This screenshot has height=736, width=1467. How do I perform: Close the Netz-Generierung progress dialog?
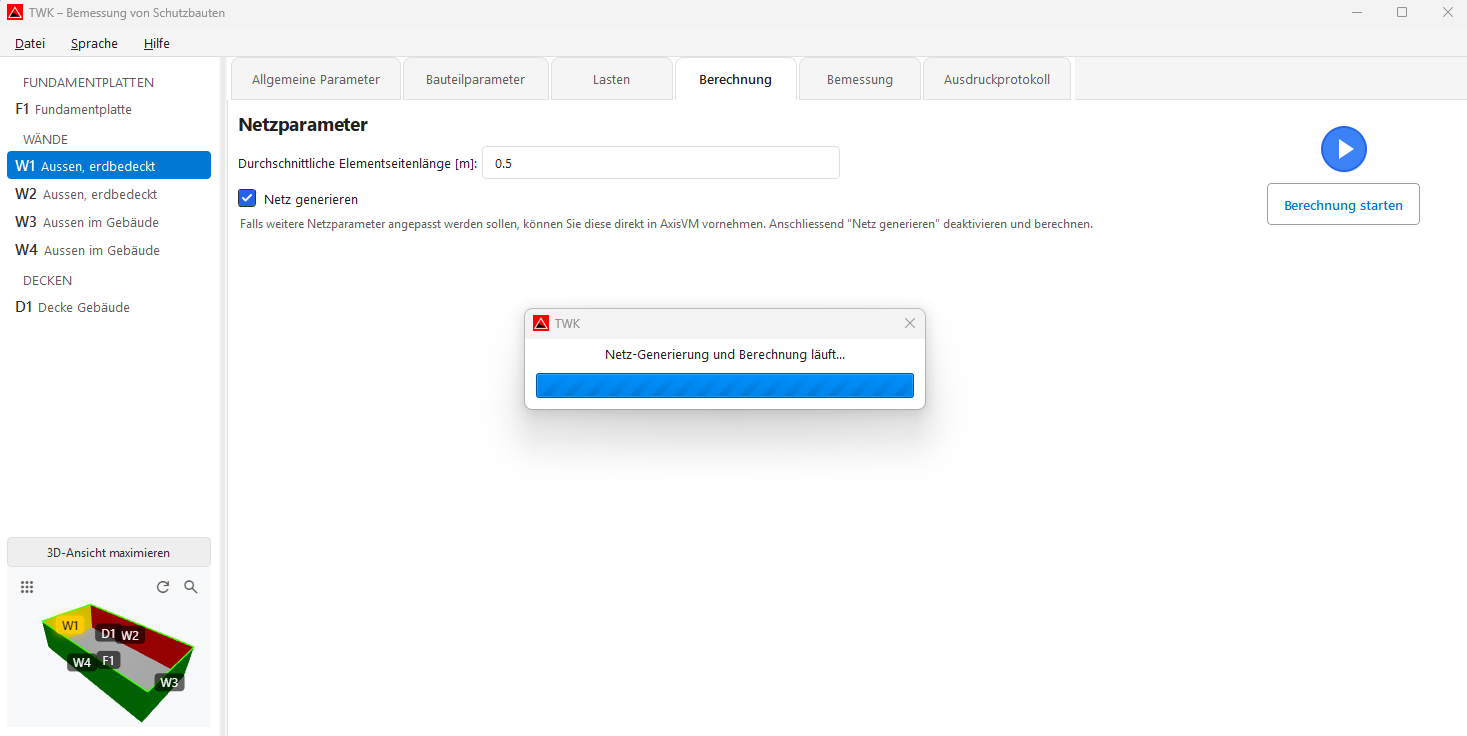[909, 322]
